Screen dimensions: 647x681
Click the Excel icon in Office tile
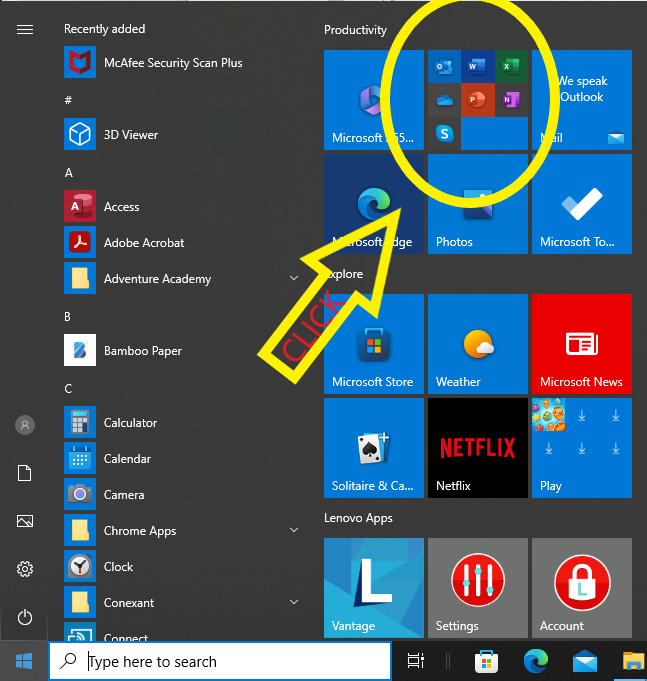511,66
